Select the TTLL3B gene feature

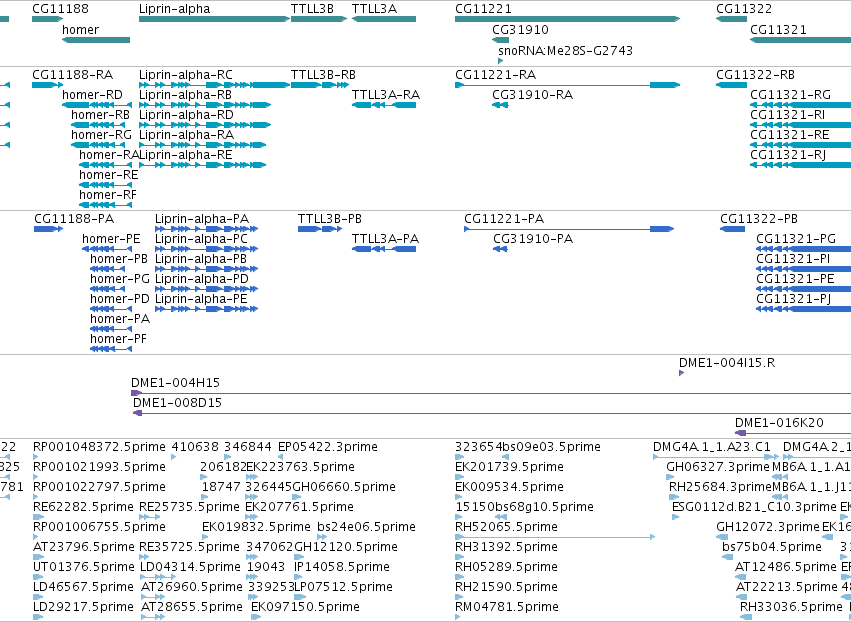coord(319,19)
